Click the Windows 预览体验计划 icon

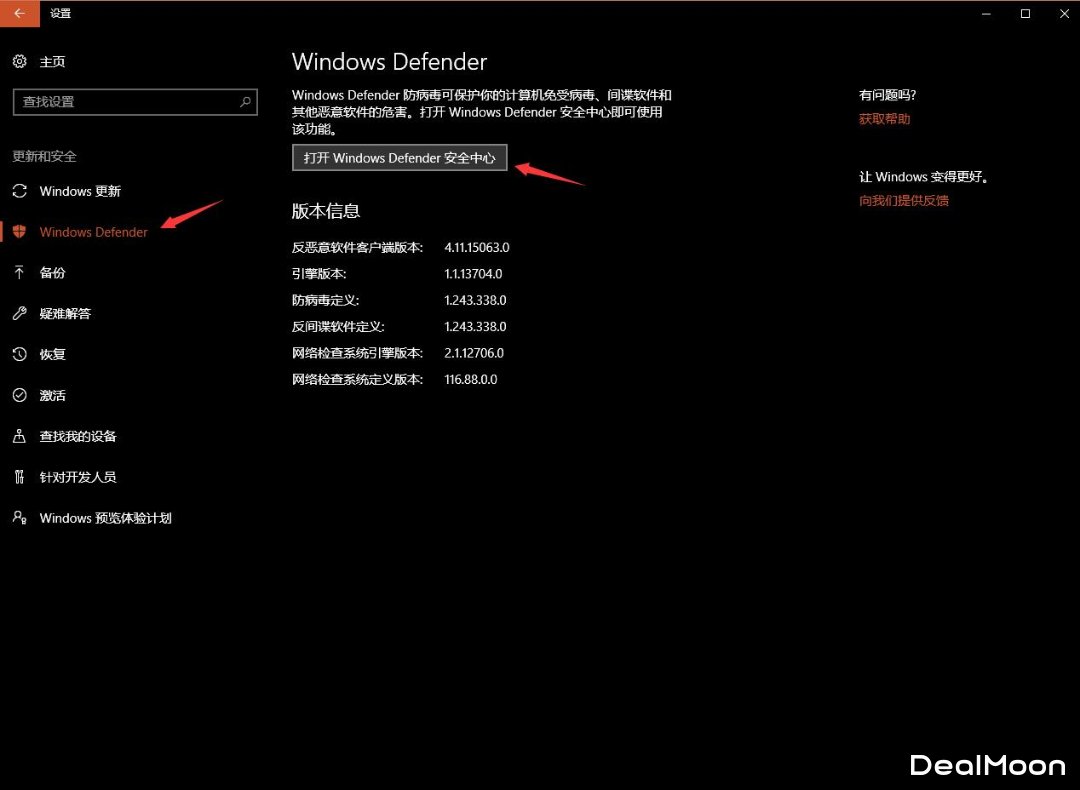pos(19,518)
